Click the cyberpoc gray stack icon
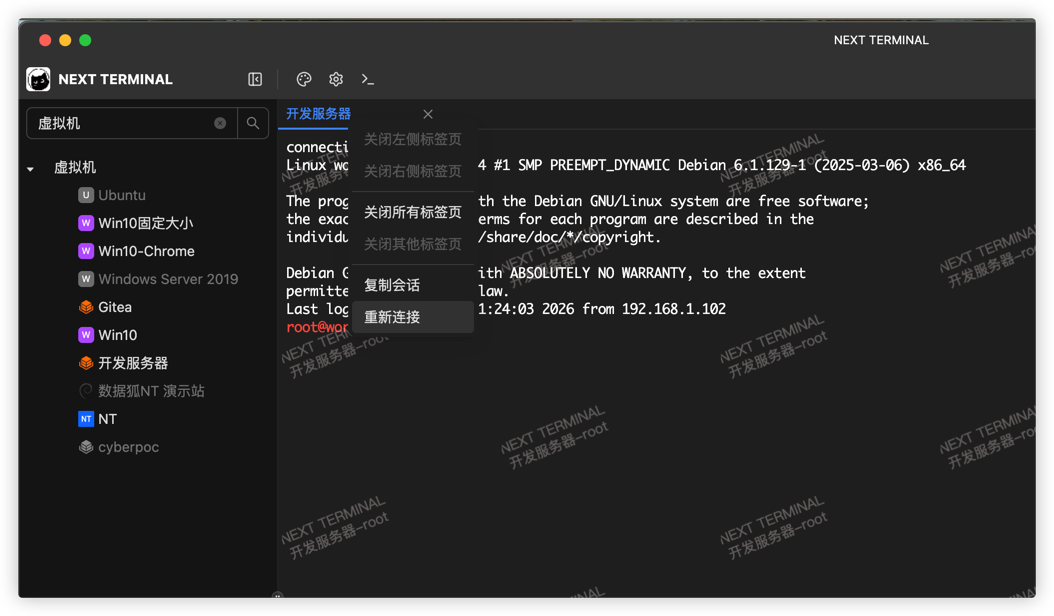The width and height of the screenshot is (1054, 616). coord(85,447)
